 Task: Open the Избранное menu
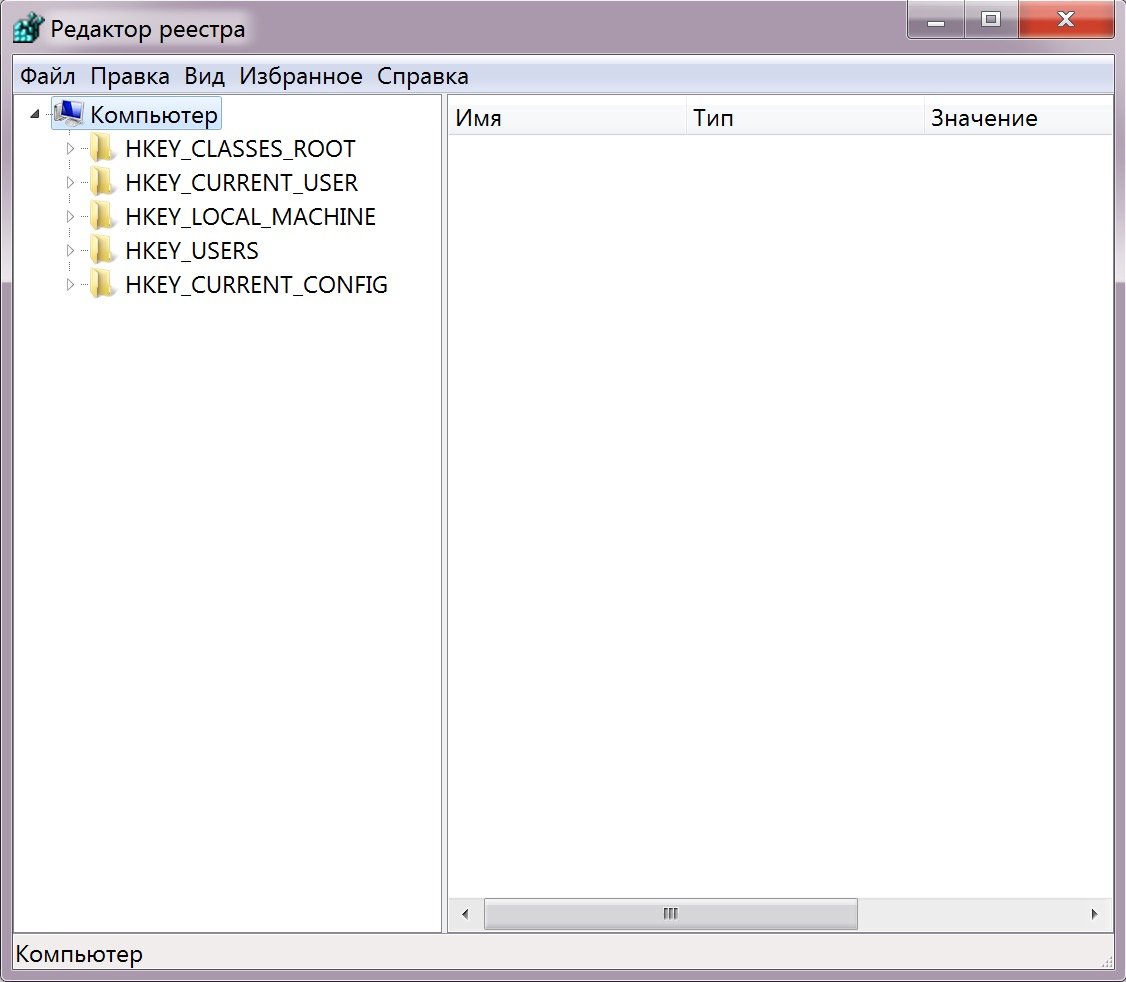tap(301, 76)
